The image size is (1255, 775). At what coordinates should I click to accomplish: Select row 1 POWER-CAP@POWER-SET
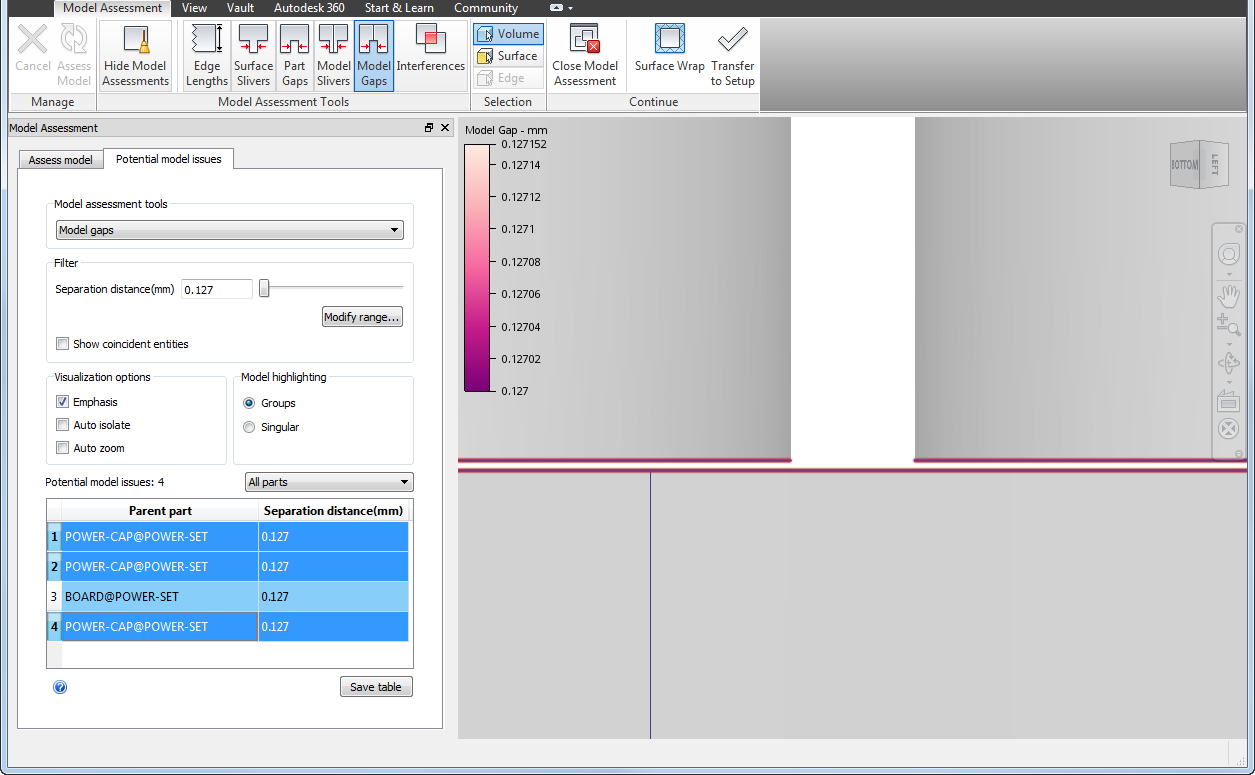[229, 537]
